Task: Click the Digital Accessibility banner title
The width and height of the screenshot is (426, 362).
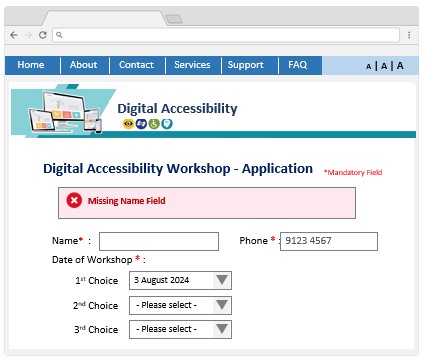Action: pos(177,109)
